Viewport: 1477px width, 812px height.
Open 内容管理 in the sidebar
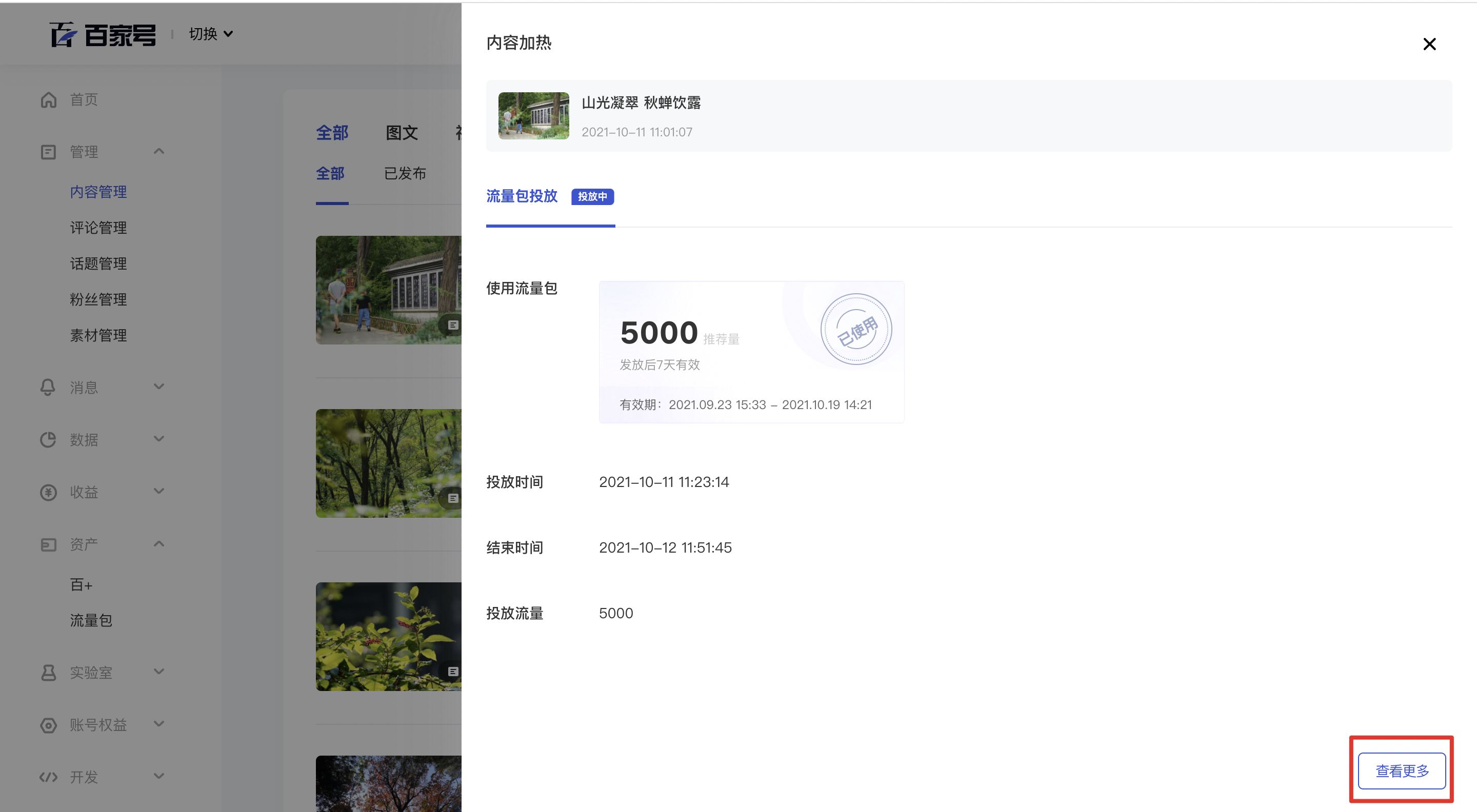coord(98,192)
